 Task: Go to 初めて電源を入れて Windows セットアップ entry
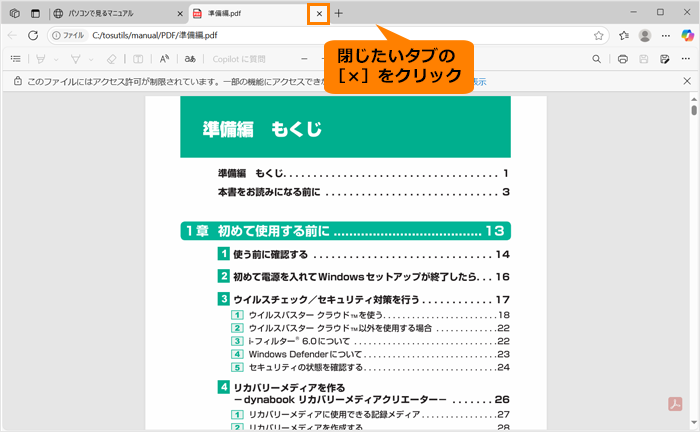pyautogui.click(x=363, y=277)
